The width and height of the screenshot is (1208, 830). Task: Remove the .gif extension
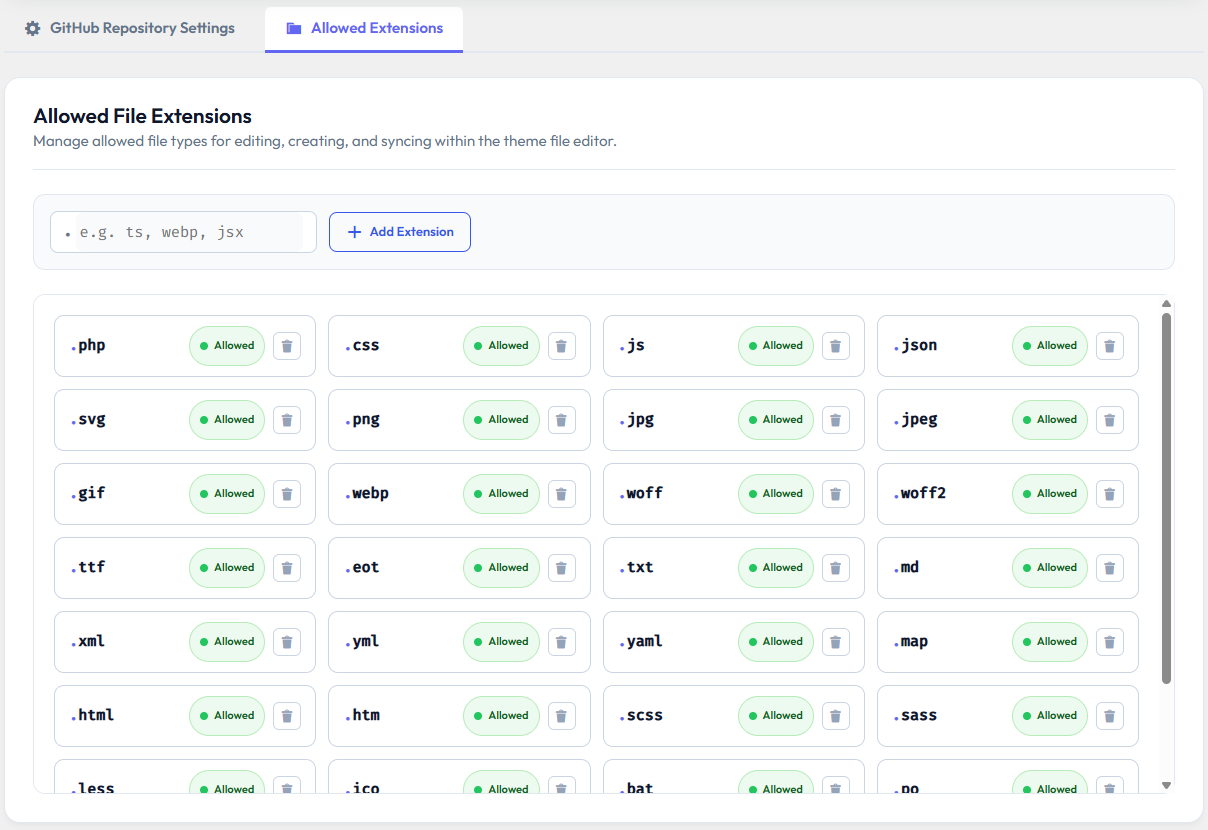point(287,494)
